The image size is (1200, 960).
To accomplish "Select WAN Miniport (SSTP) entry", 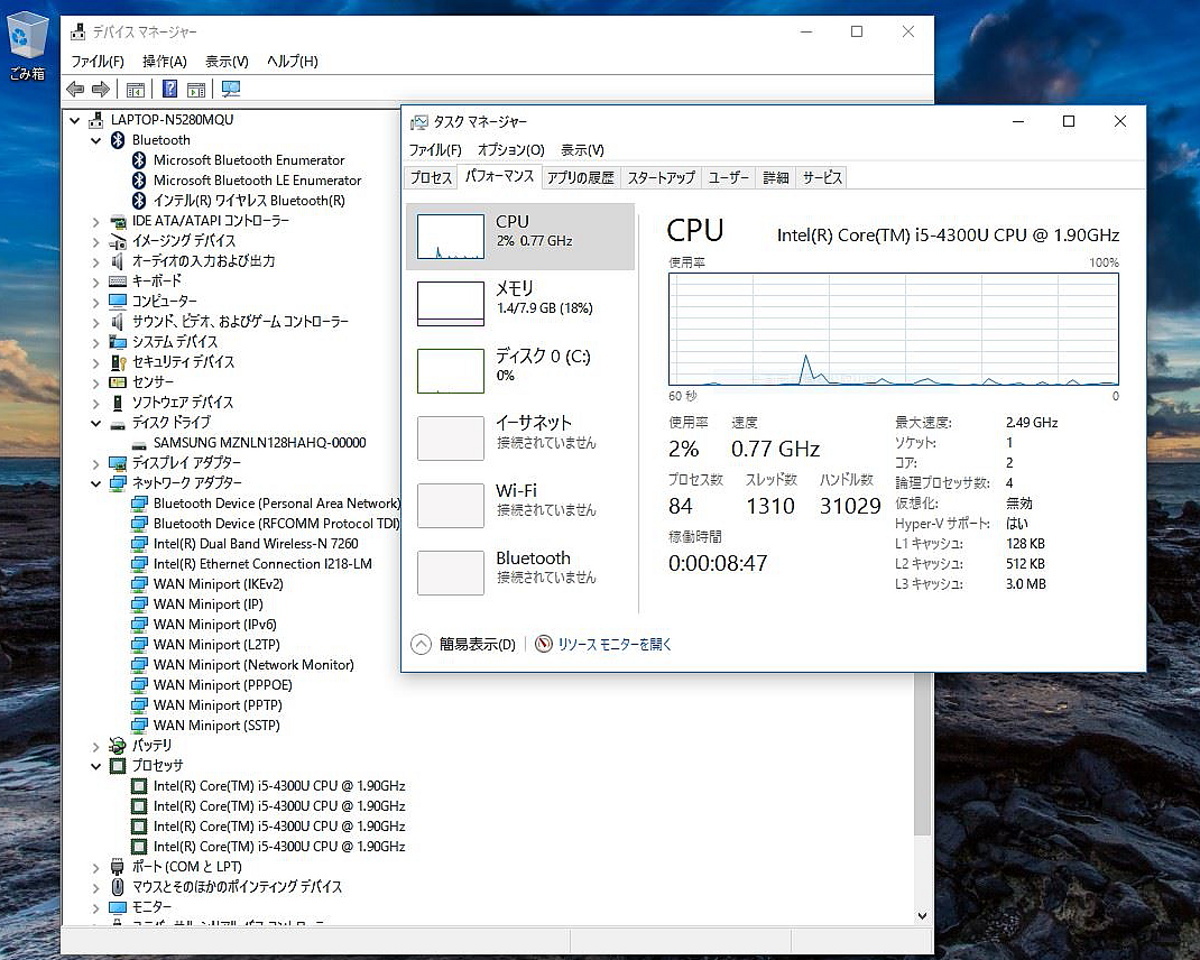I will coord(217,725).
